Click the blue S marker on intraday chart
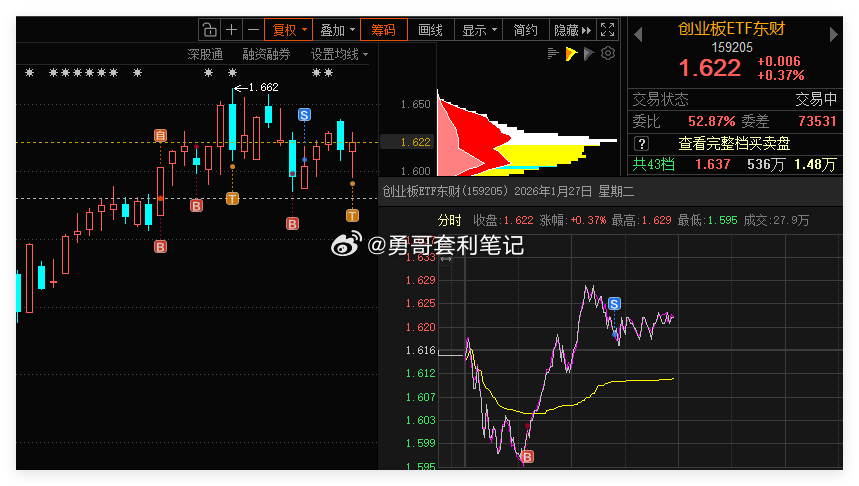The image size is (859, 486). click(x=614, y=304)
